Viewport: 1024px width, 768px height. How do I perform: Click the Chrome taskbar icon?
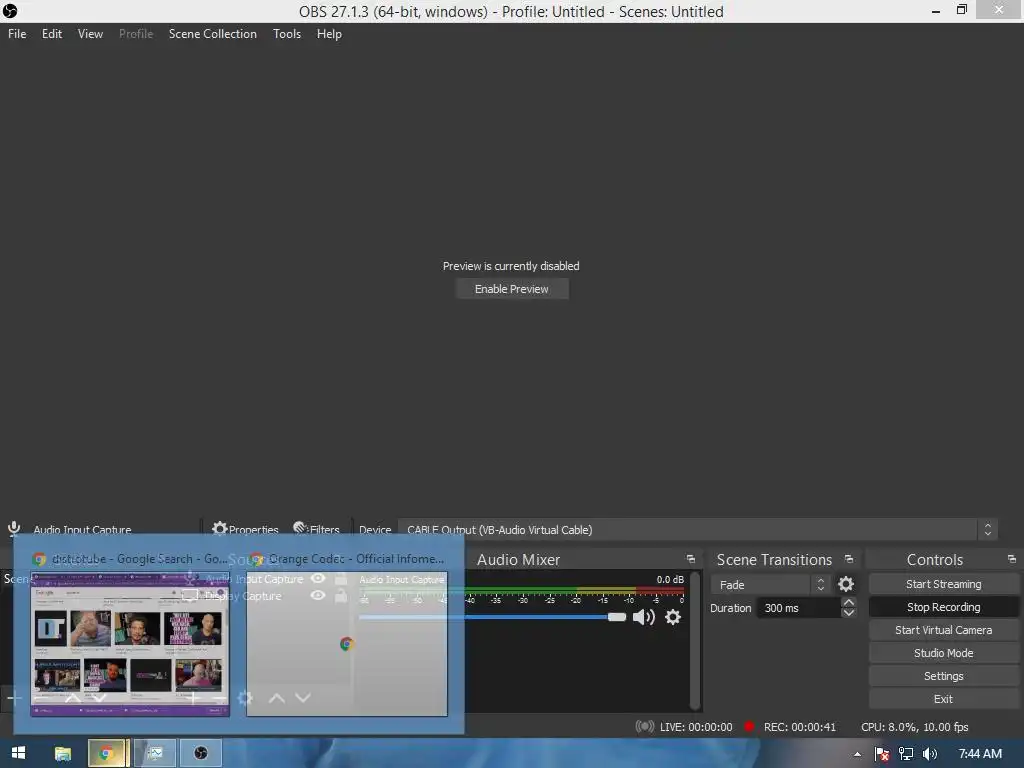pos(106,753)
